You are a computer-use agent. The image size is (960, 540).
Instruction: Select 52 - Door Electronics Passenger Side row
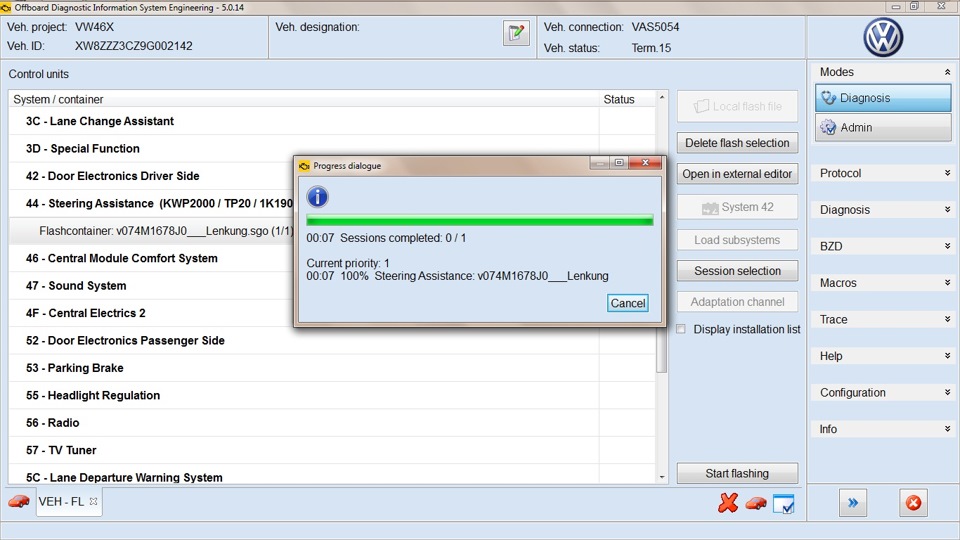click(x=332, y=340)
